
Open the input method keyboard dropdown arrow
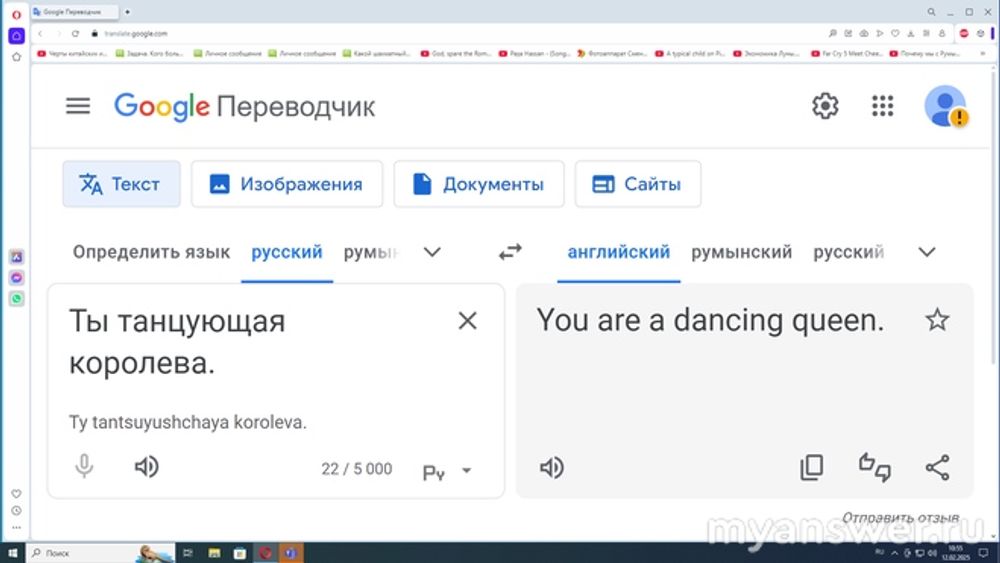coord(466,471)
